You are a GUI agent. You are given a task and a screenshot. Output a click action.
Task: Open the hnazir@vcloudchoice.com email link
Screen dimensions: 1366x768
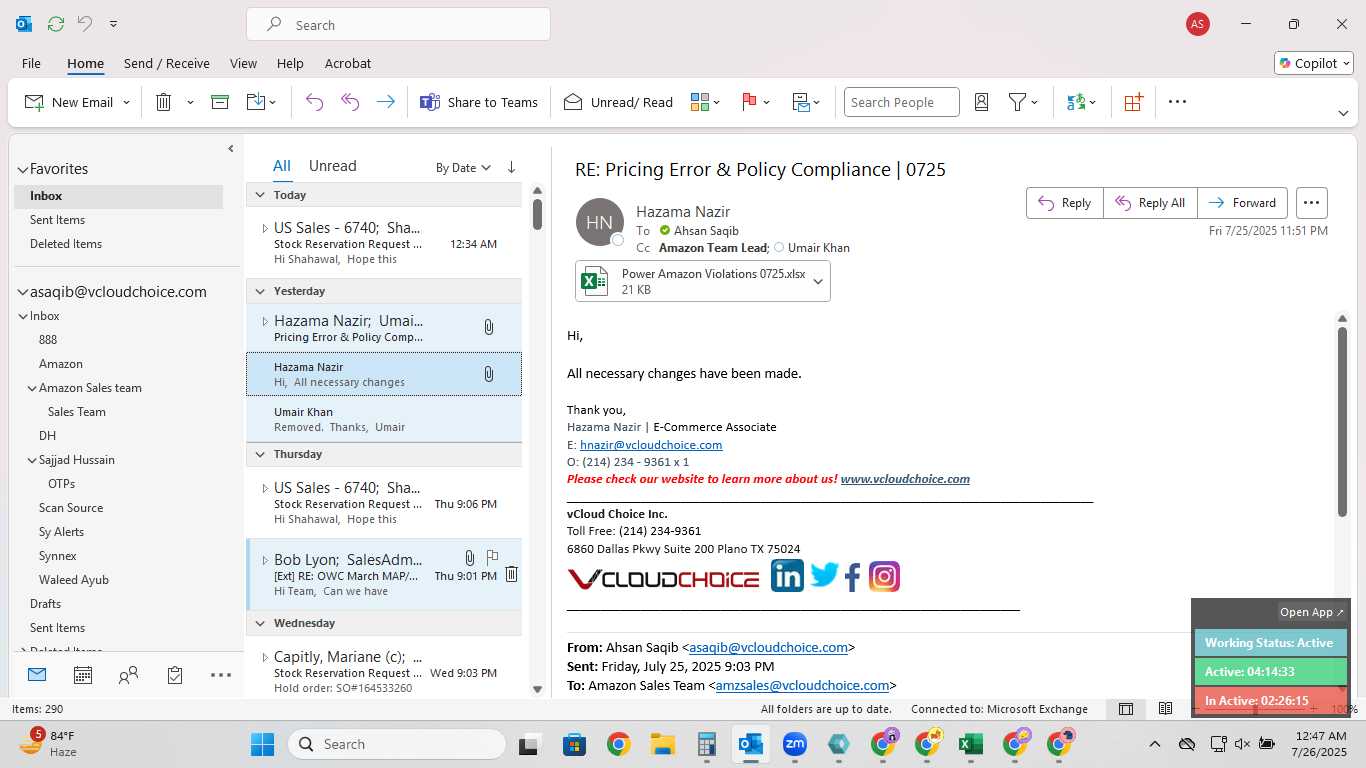pos(651,445)
